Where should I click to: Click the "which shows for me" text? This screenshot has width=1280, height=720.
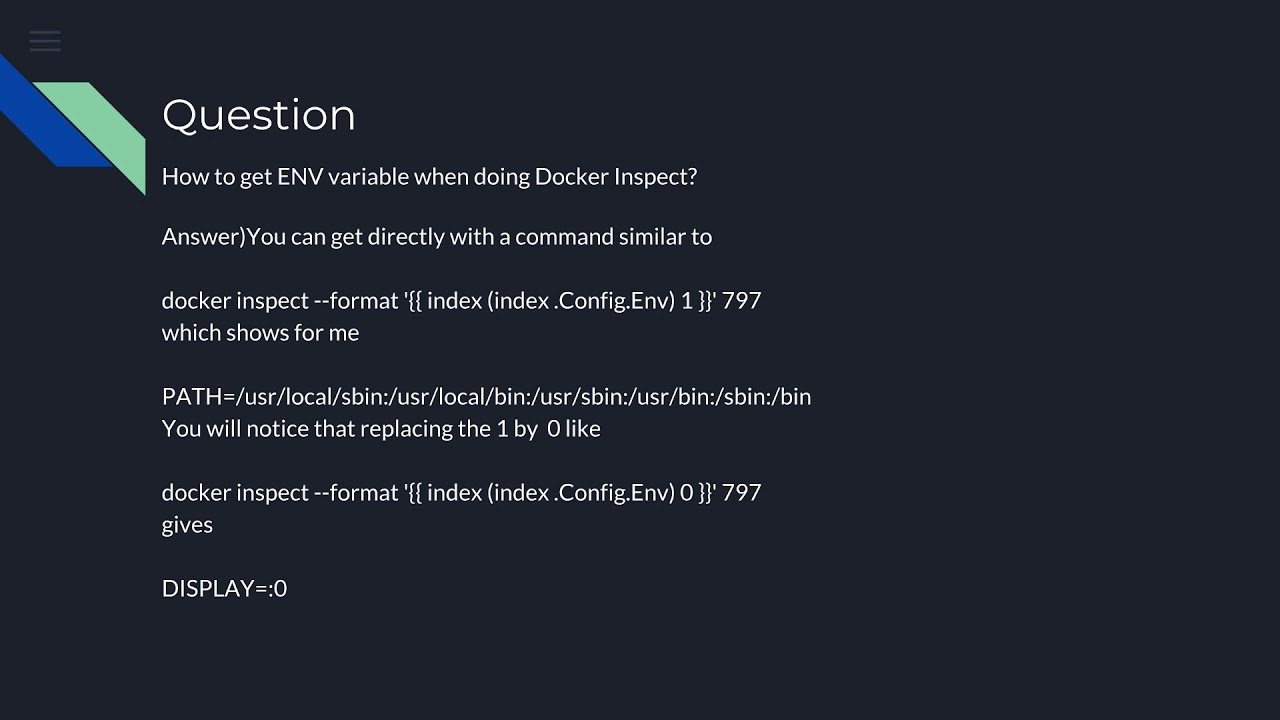click(260, 333)
